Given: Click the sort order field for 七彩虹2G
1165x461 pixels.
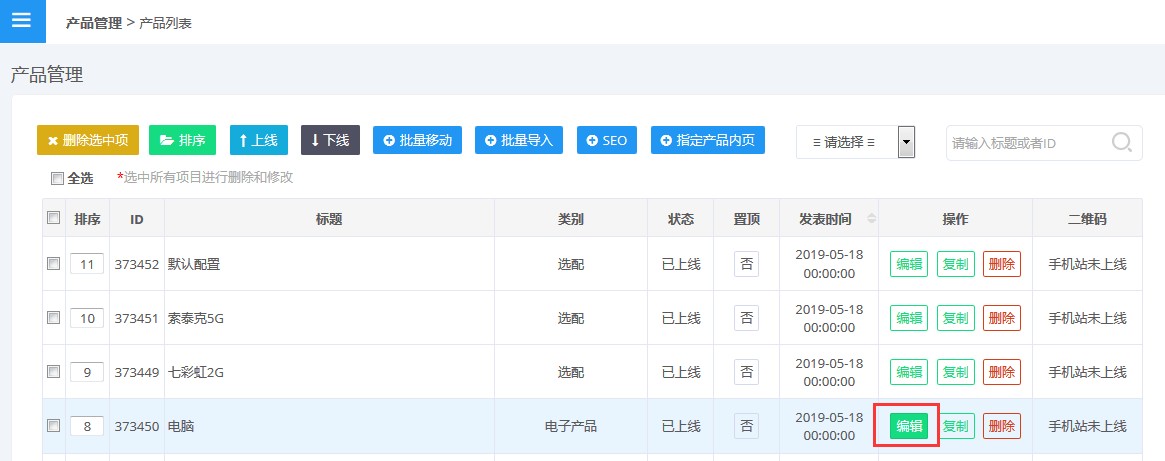Looking at the screenshot, I should [x=87, y=372].
